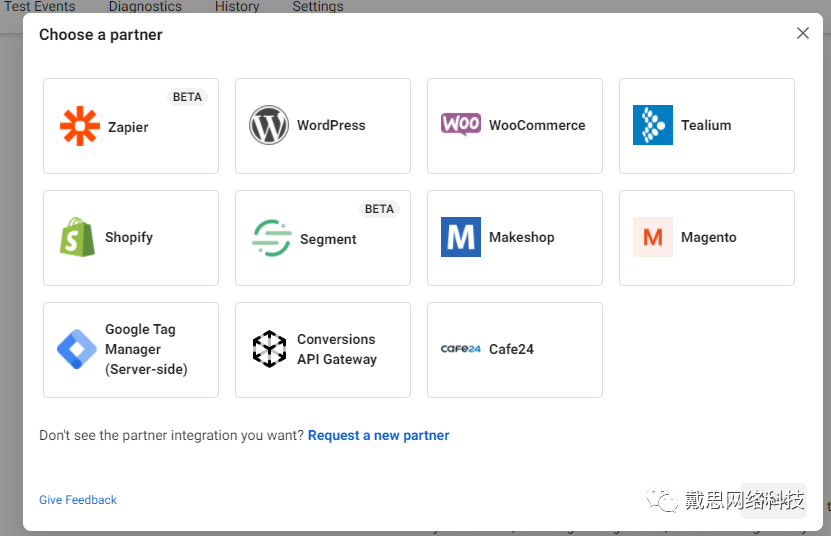The image size is (831, 536).
Task: Pick the Cafe24 partner label
Action: pyautogui.click(x=511, y=349)
